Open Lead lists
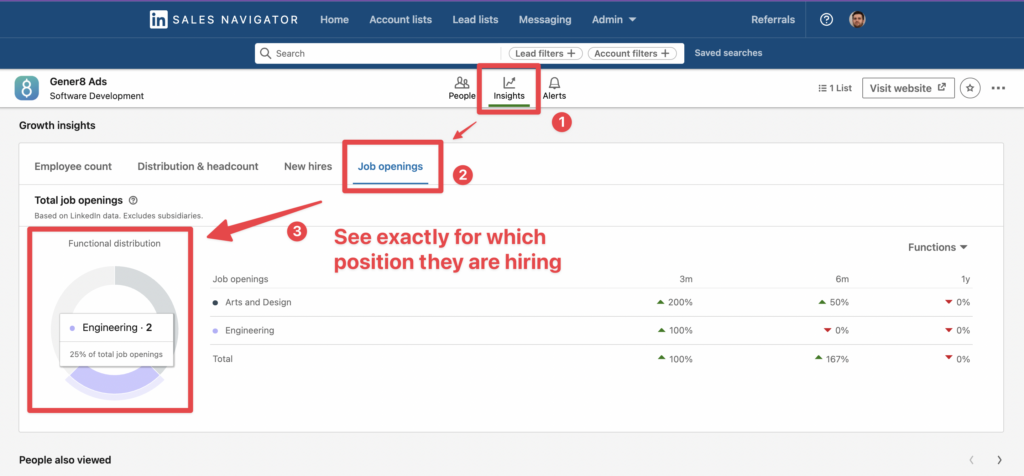 pyautogui.click(x=475, y=20)
